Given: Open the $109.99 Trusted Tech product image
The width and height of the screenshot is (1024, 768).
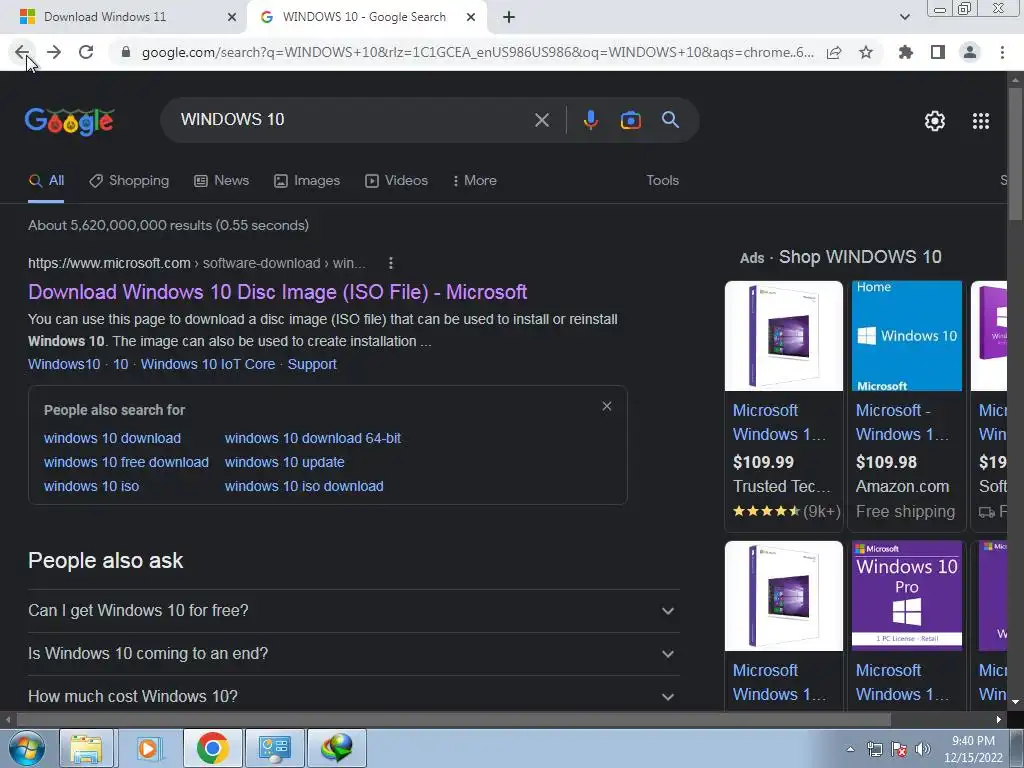Looking at the screenshot, I should coord(784,336).
